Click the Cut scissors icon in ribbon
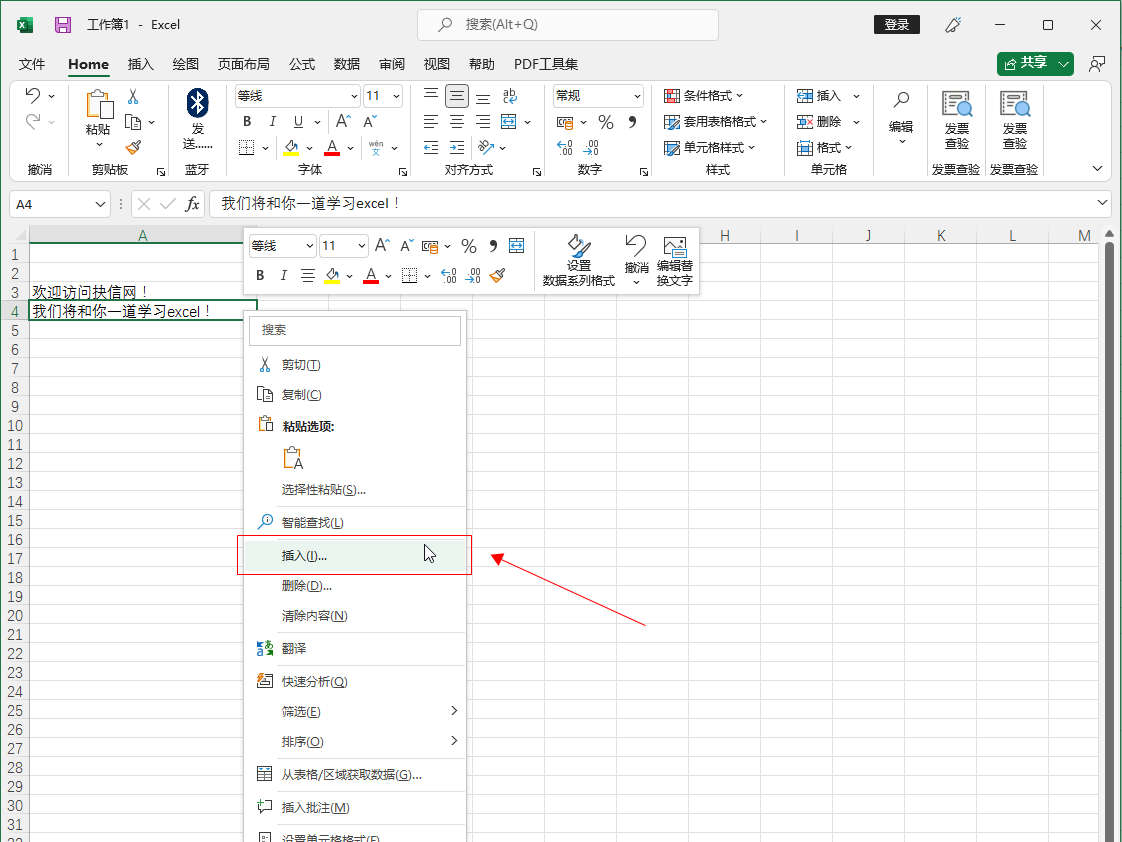1122x842 pixels. pos(132,97)
